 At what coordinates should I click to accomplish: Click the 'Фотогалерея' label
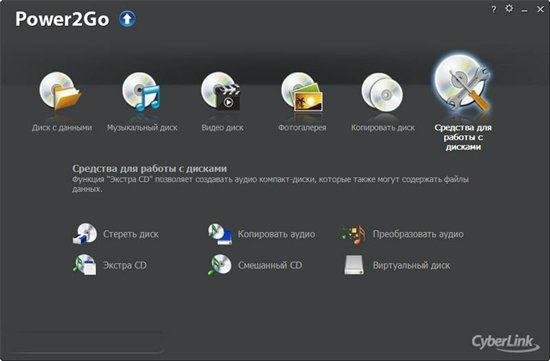pyautogui.click(x=302, y=128)
